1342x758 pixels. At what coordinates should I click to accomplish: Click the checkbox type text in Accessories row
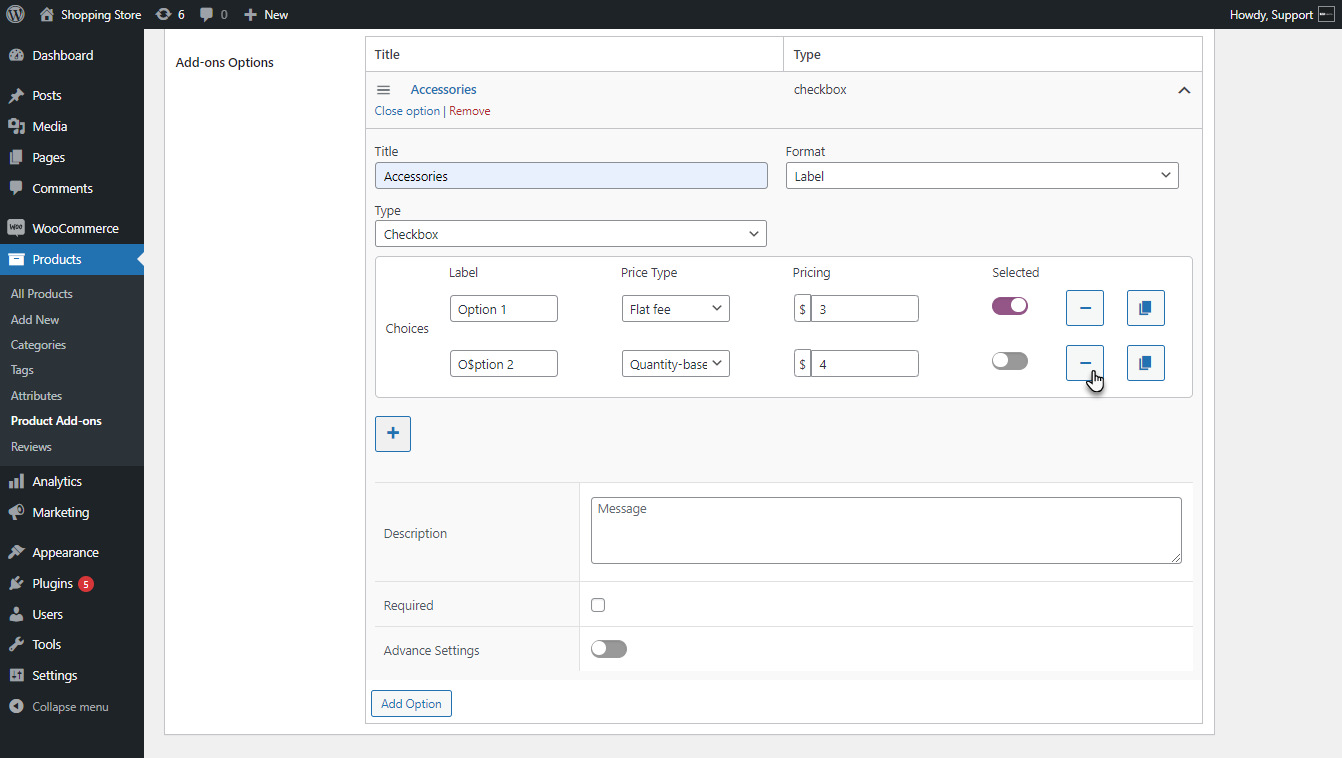(x=820, y=90)
